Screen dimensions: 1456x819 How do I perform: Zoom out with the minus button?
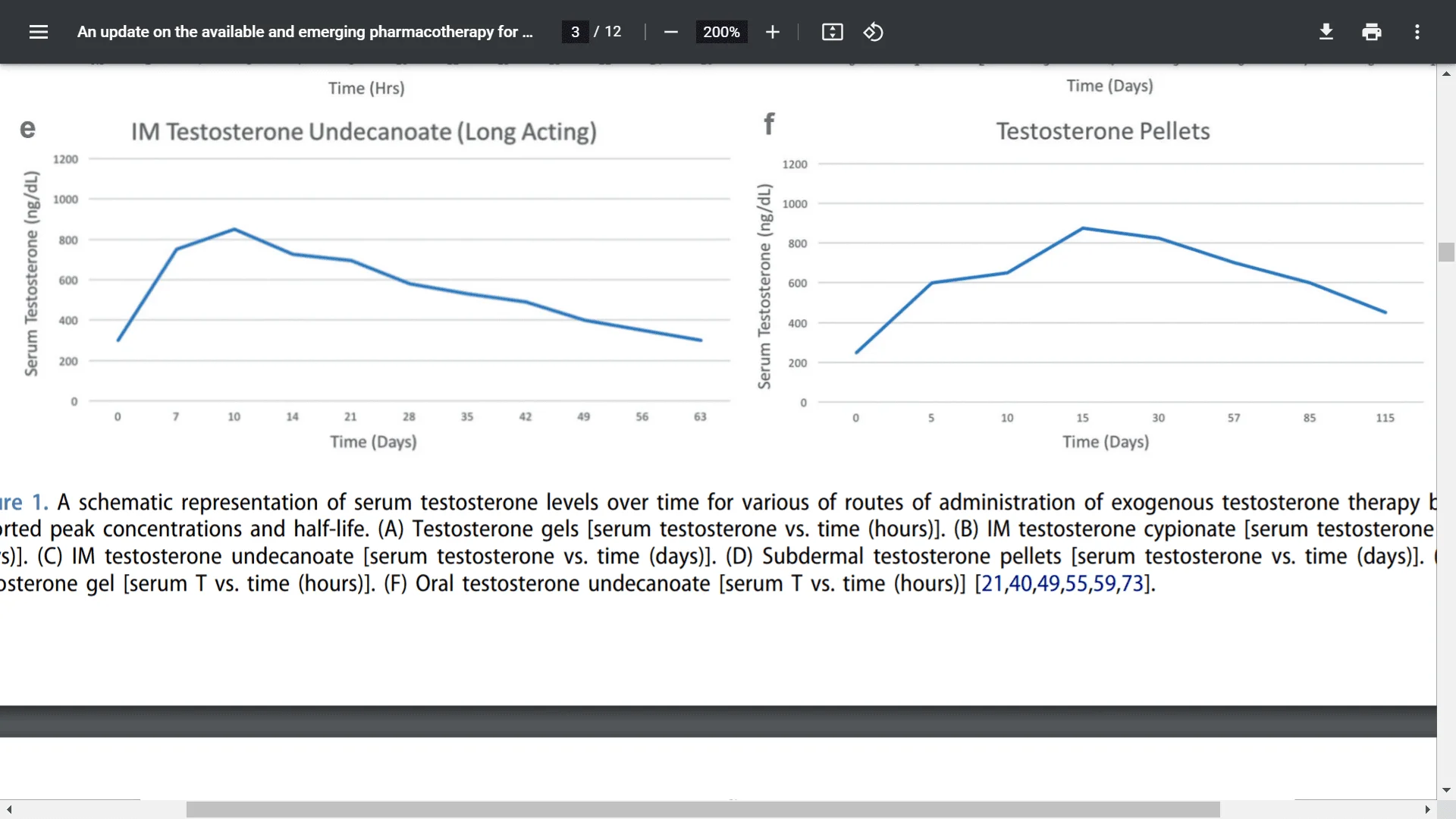pyautogui.click(x=670, y=32)
